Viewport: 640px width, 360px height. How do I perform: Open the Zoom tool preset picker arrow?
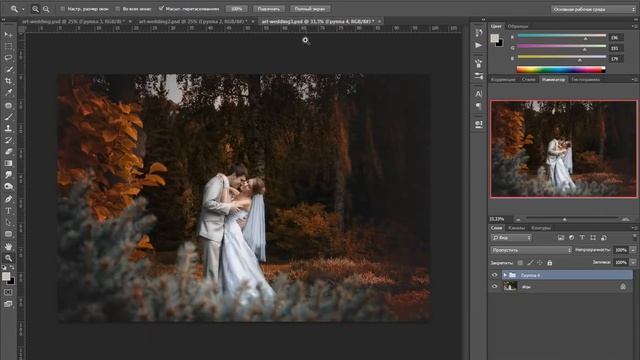pos(23,9)
